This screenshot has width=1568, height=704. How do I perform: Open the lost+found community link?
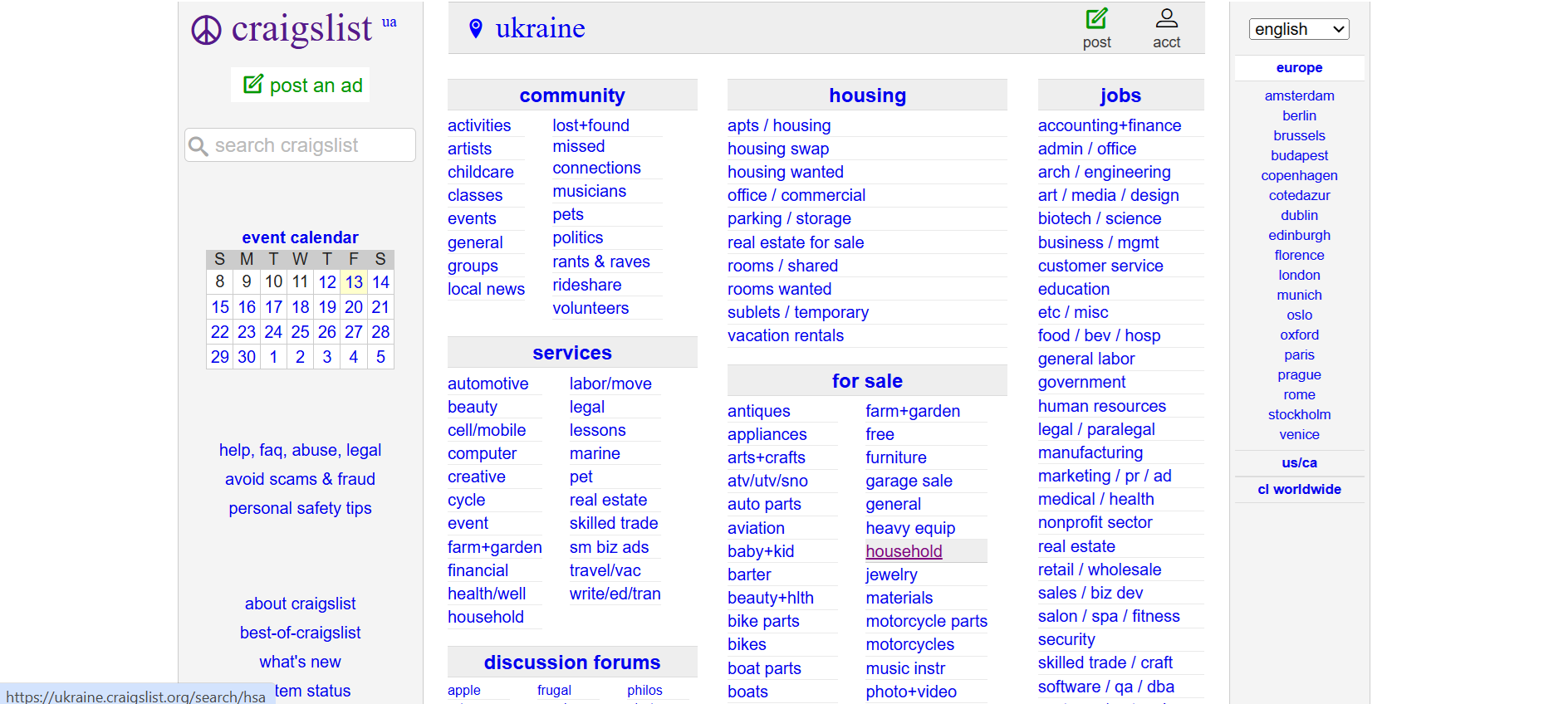coord(590,125)
